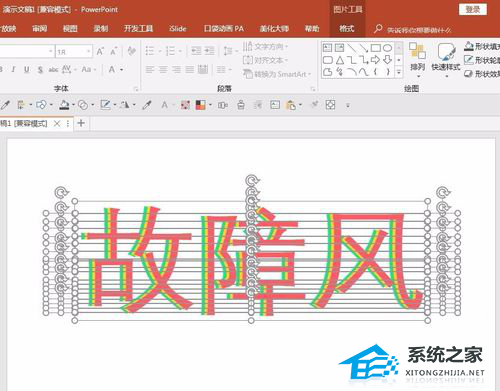
Task: Click the shape fill paint bucket in quick access toolbar
Action: pos(64,105)
